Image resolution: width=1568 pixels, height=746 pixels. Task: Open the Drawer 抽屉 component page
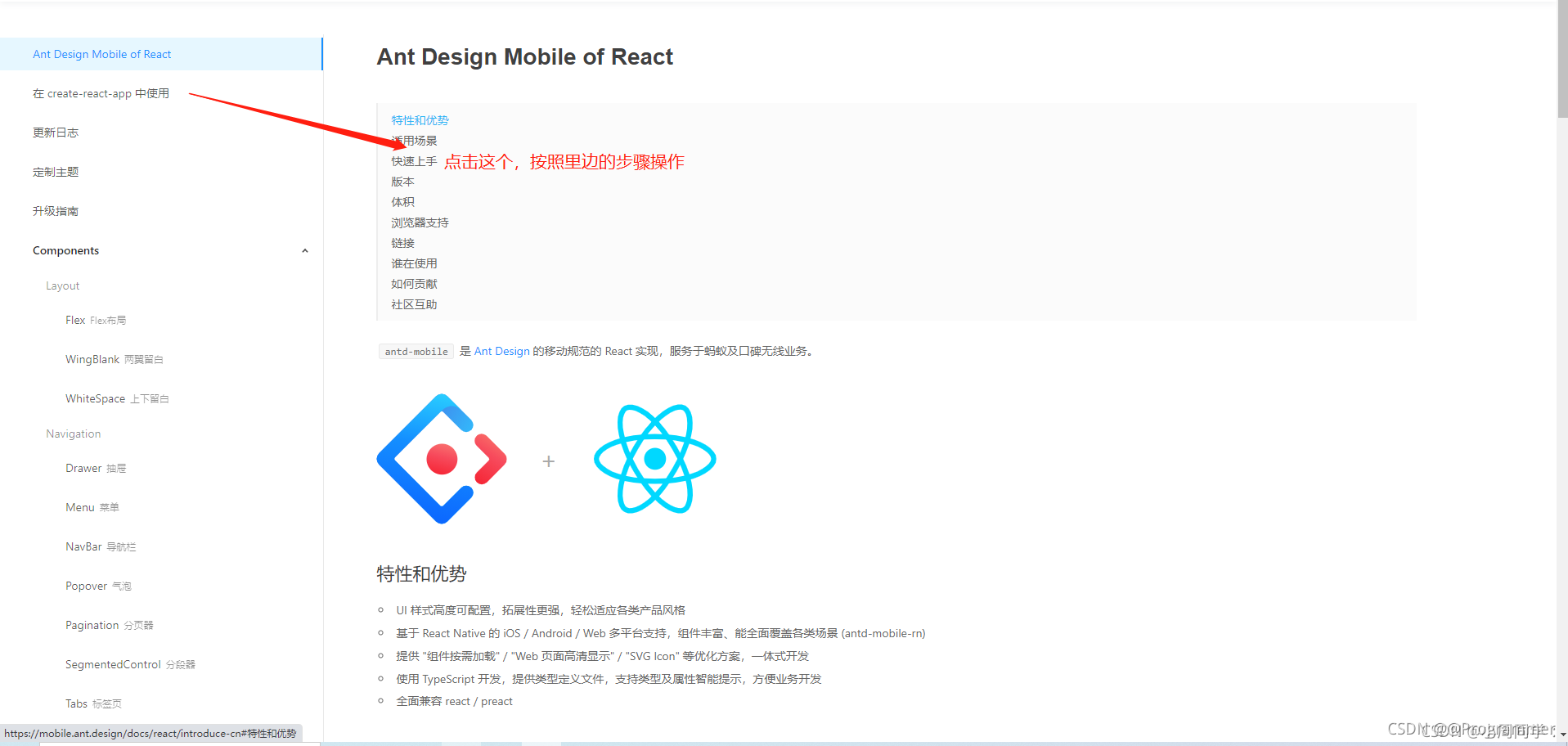pos(96,468)
